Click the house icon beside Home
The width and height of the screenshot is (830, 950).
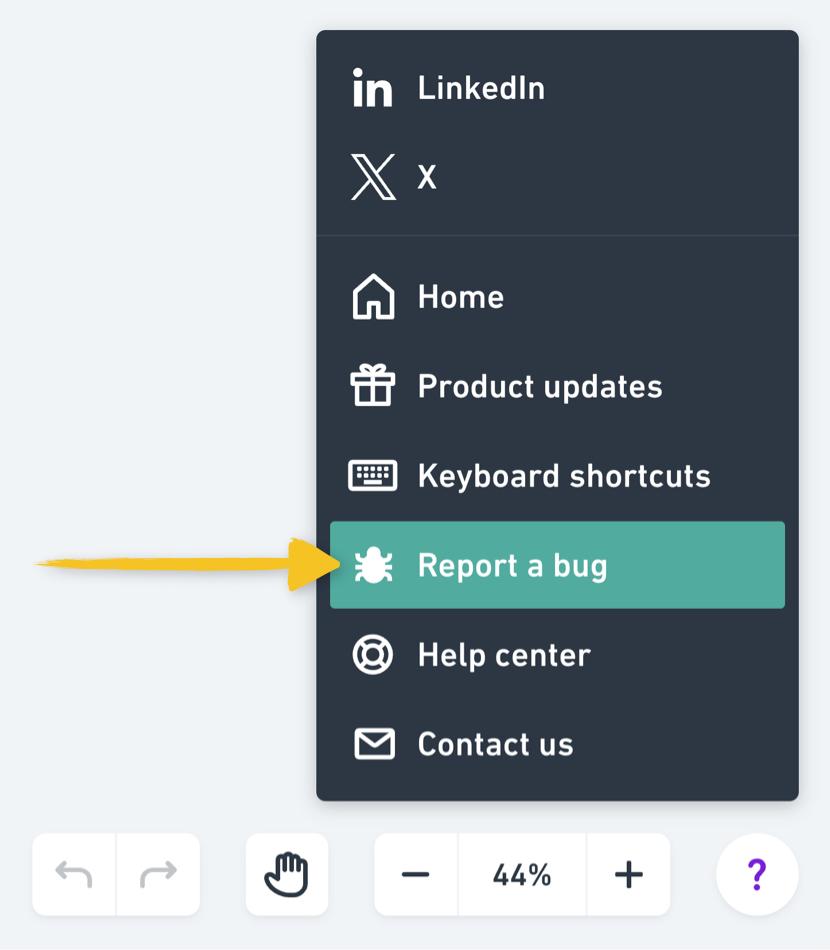[373, 296]
